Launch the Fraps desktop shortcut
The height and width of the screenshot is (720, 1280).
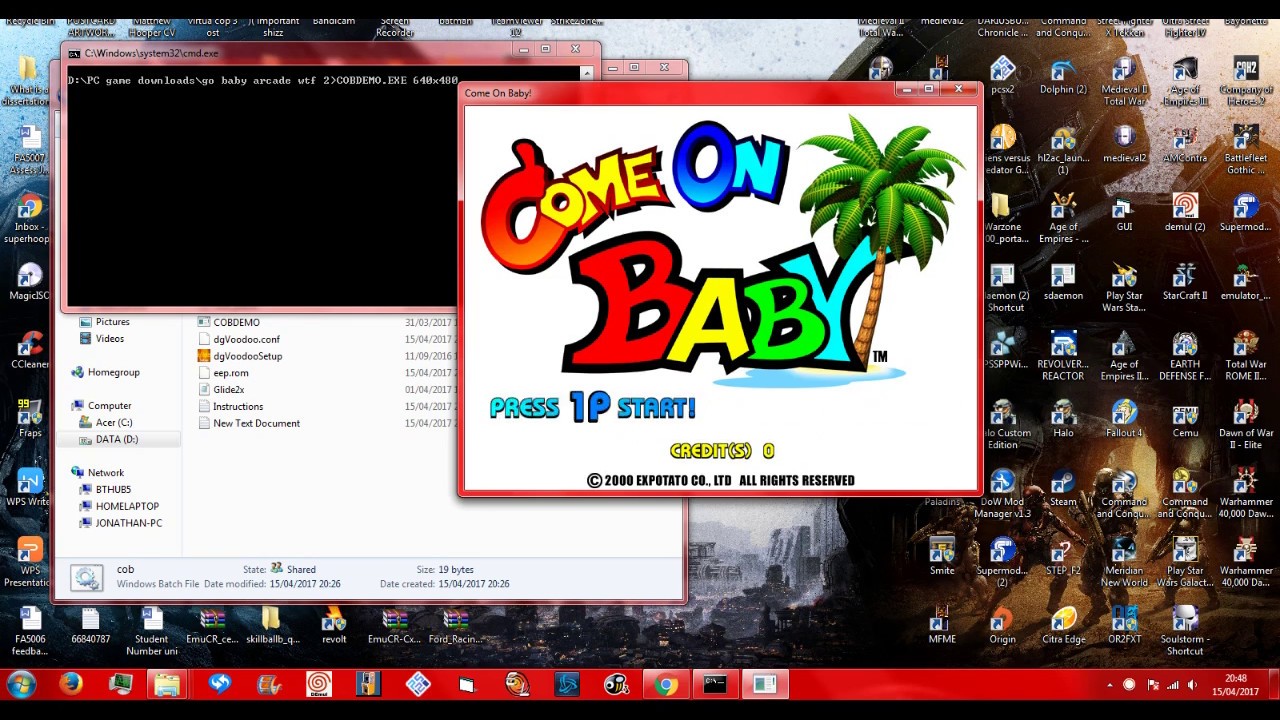pos(30,420)
